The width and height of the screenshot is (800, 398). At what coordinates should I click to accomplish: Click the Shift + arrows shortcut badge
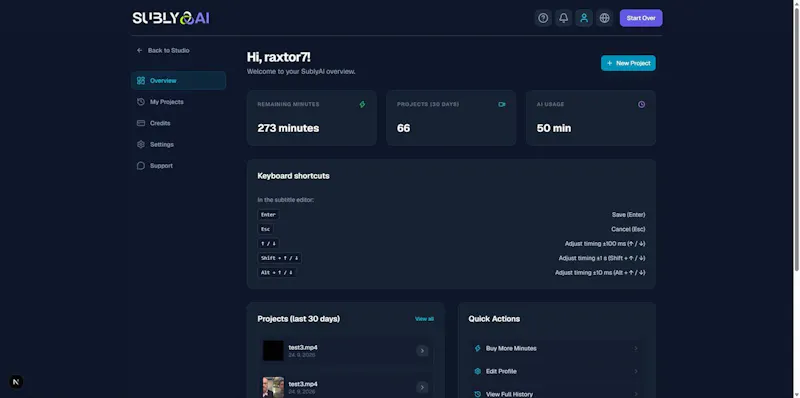click(280, 258)
